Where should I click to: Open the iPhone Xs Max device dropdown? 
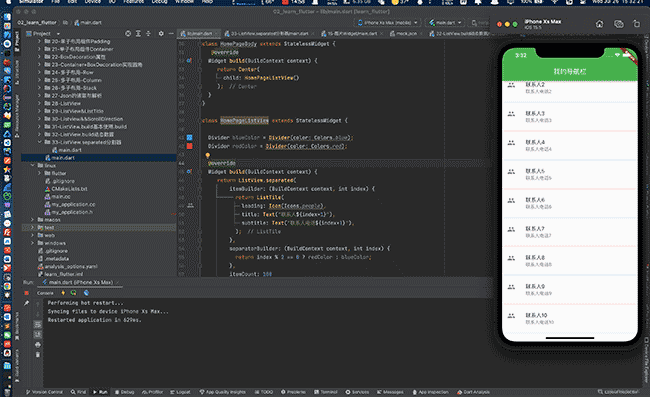pos(387,22)
